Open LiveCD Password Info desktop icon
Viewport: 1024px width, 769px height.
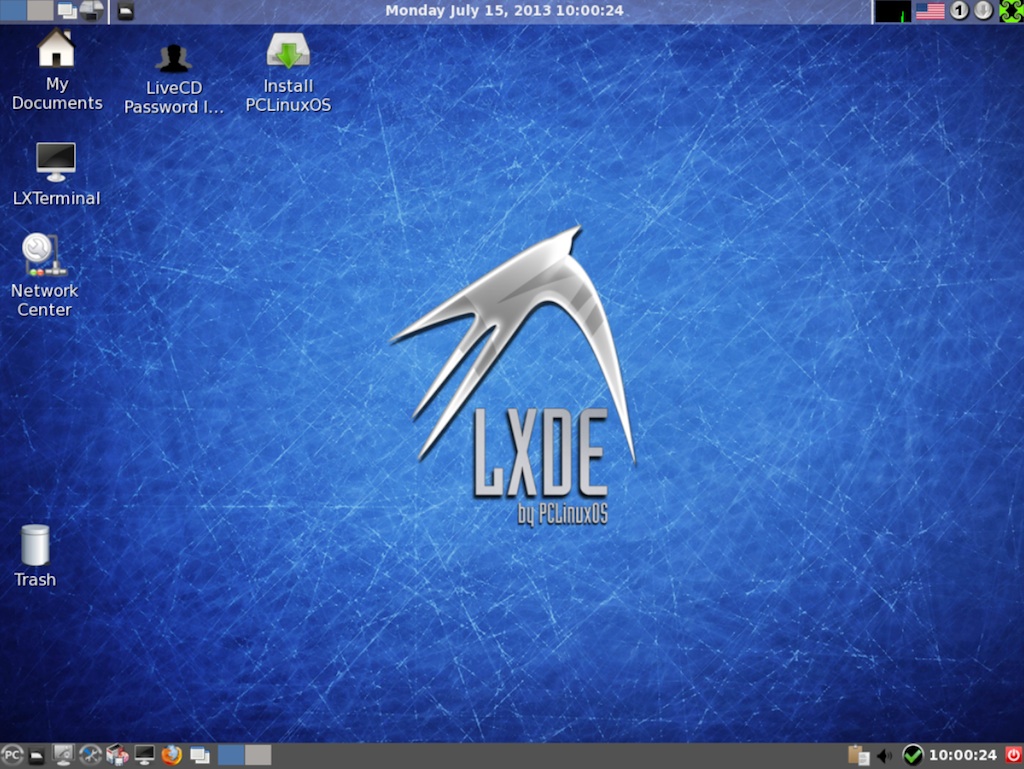point(174,78)
